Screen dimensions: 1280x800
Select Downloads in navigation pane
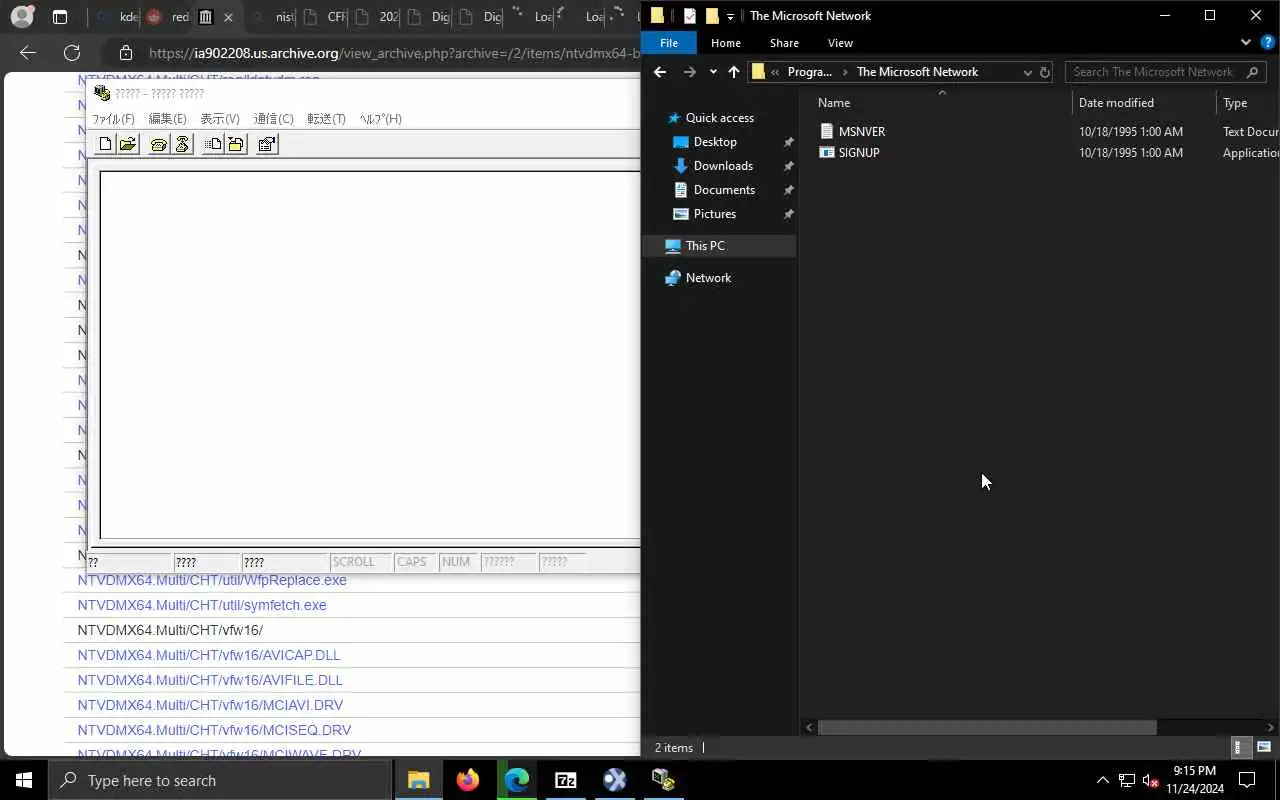coord(723,166)
